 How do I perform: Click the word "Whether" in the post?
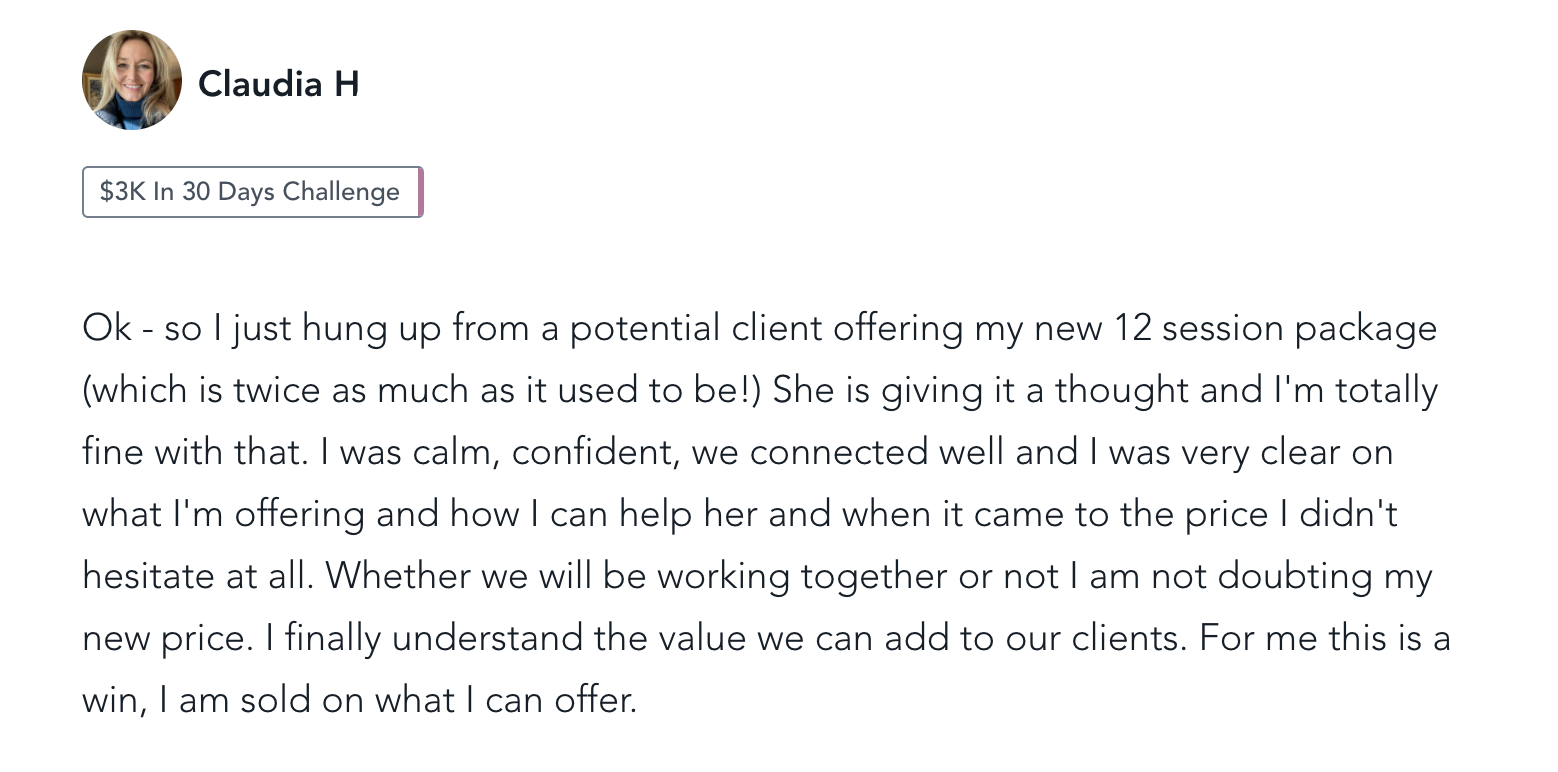(x=386, y=576)
